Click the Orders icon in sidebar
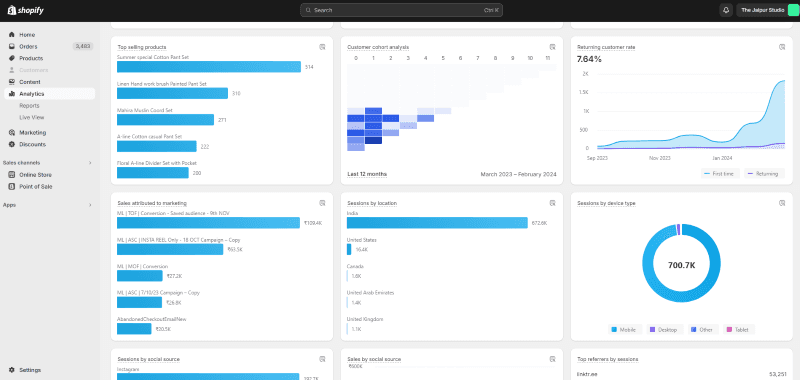This screenshot has width=800, height=380. [x=12, y=46]
